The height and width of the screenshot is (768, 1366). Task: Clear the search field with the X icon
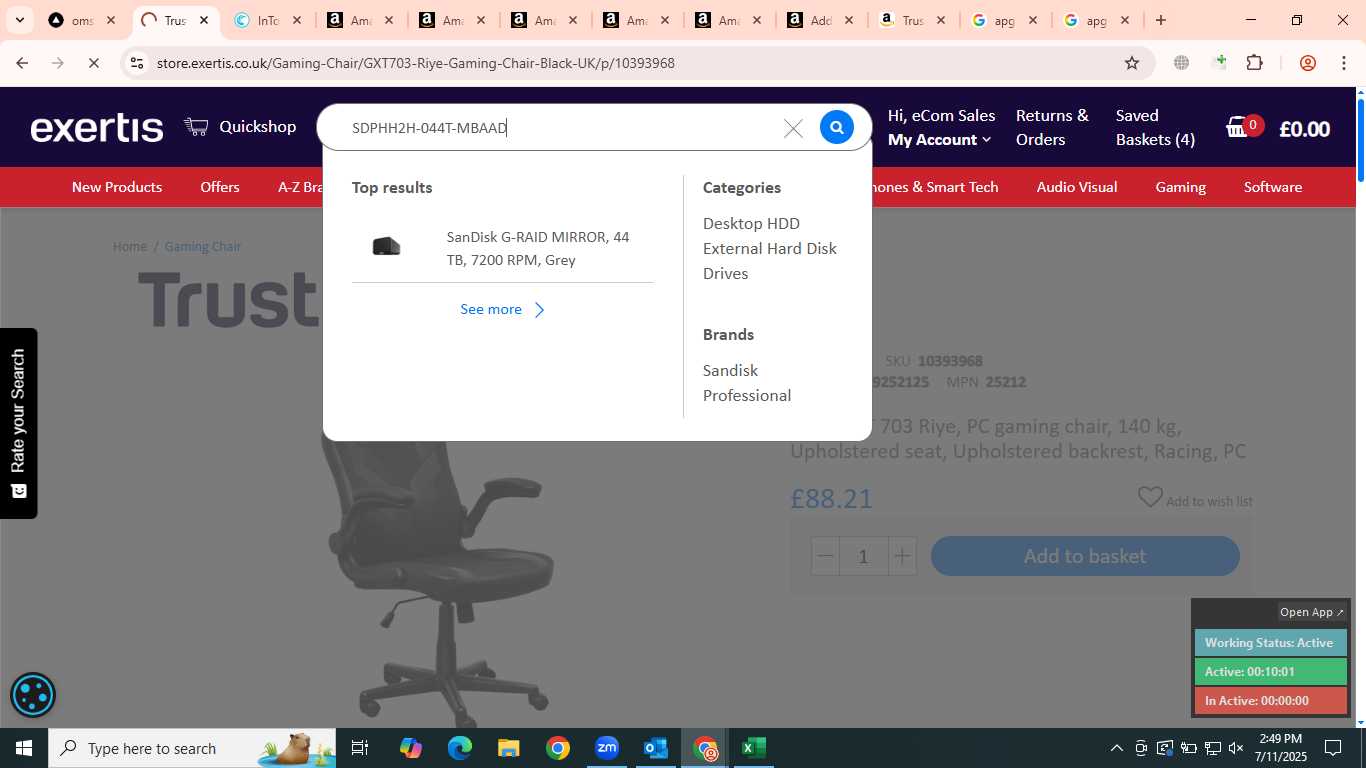point(793,128)
